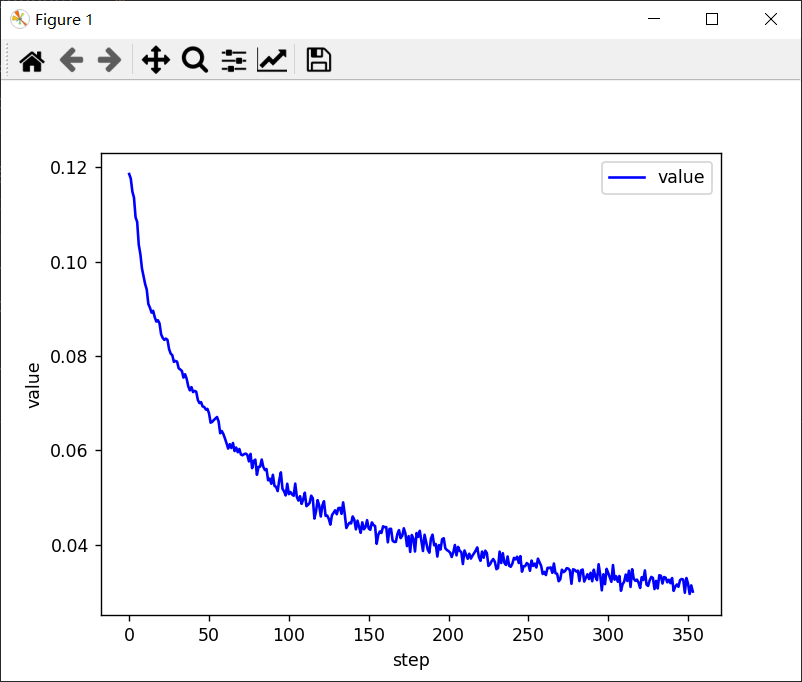
Task: Click the 0.12 tick label on y-axis
Action: pyautogui.click(x=70, y=169)
